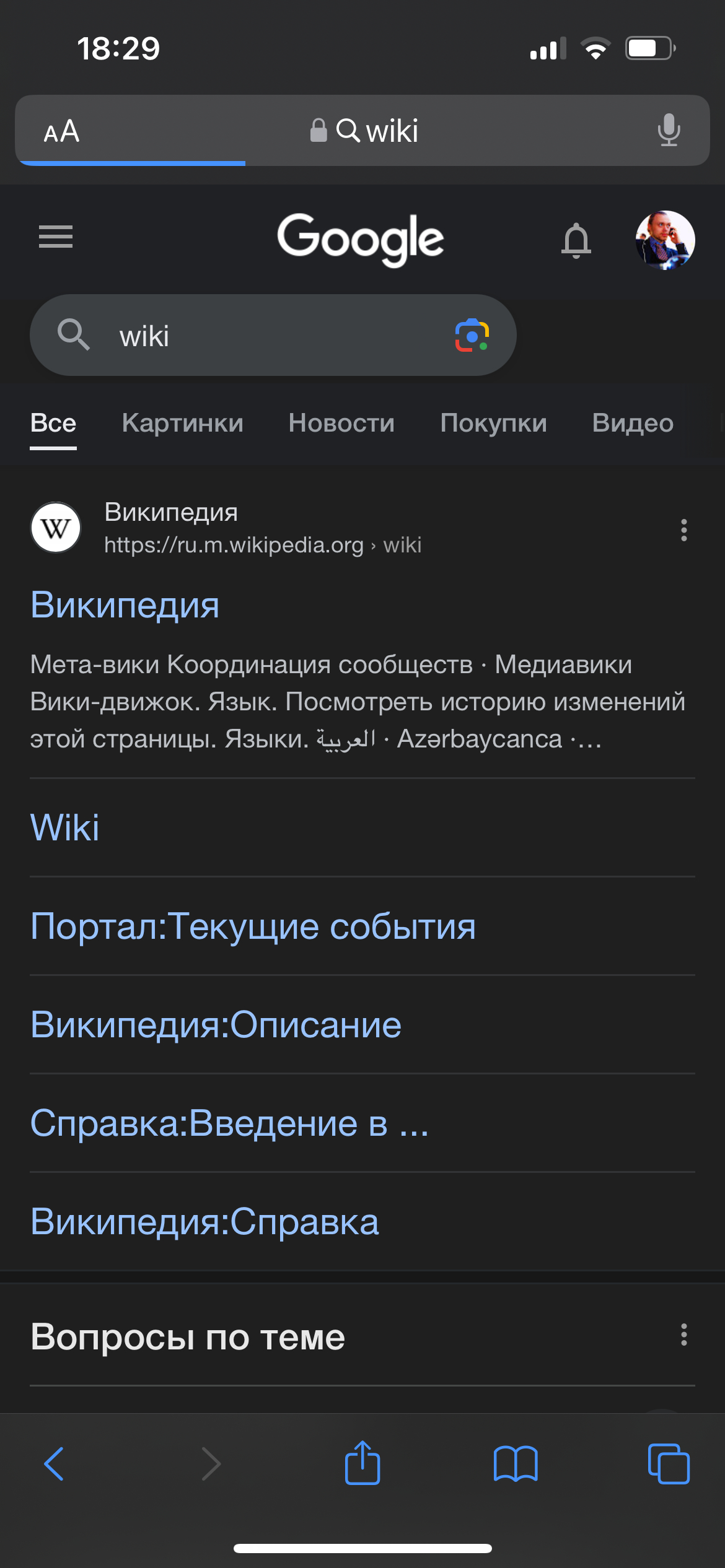Open the Википедия:Описание sitelink

[216, 1025]
